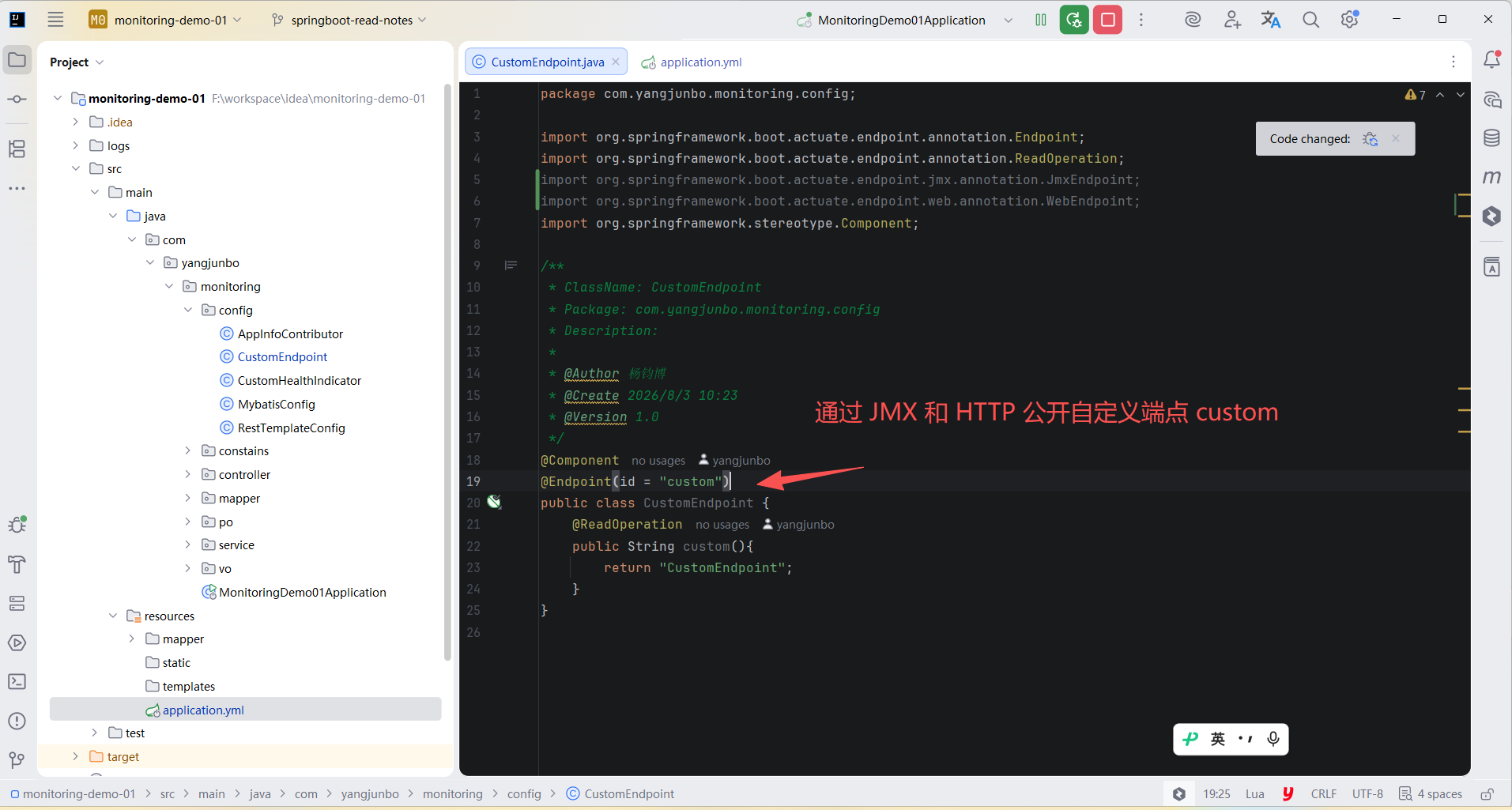Change the UTF-8 file encoding

point(1367,793)
